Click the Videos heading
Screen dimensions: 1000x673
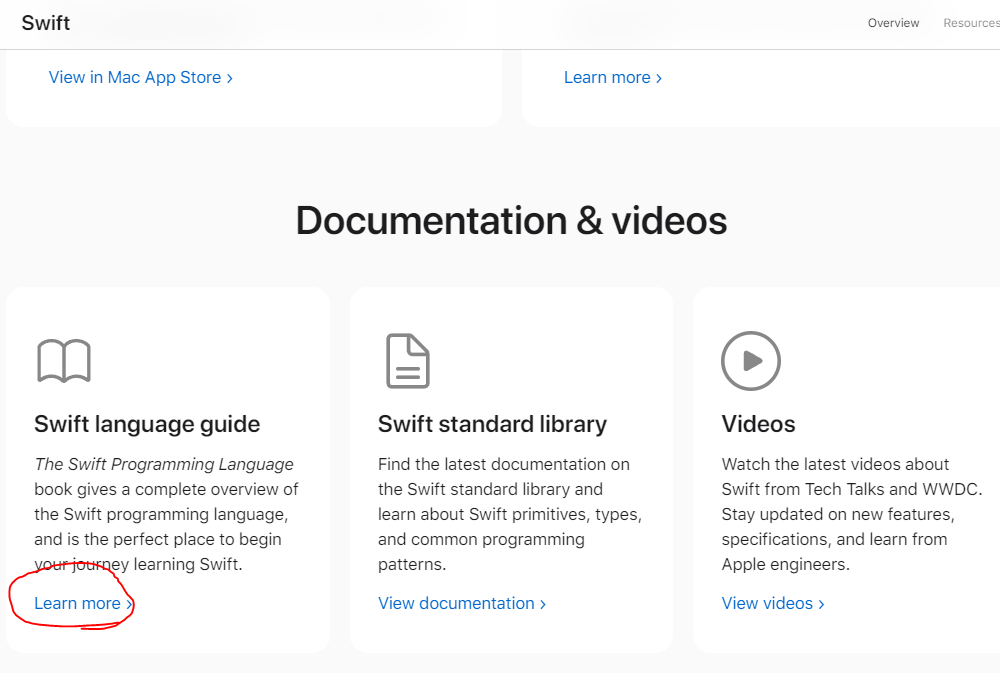point(758,424)
